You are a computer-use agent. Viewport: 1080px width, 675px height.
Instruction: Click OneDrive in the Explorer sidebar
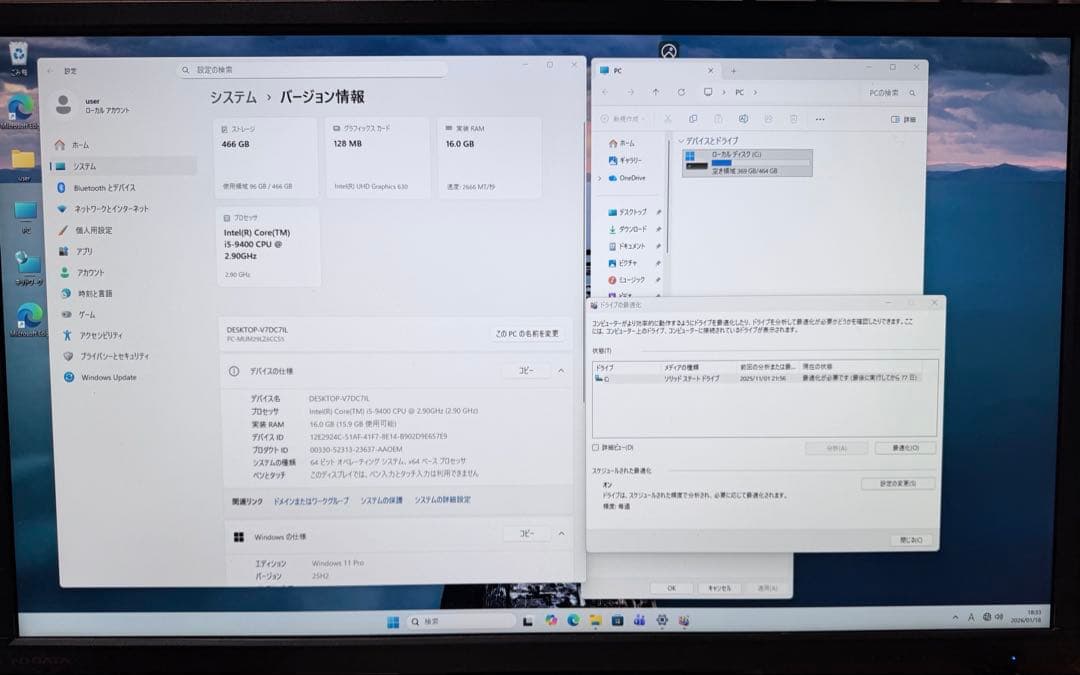[x=631, y=177]
